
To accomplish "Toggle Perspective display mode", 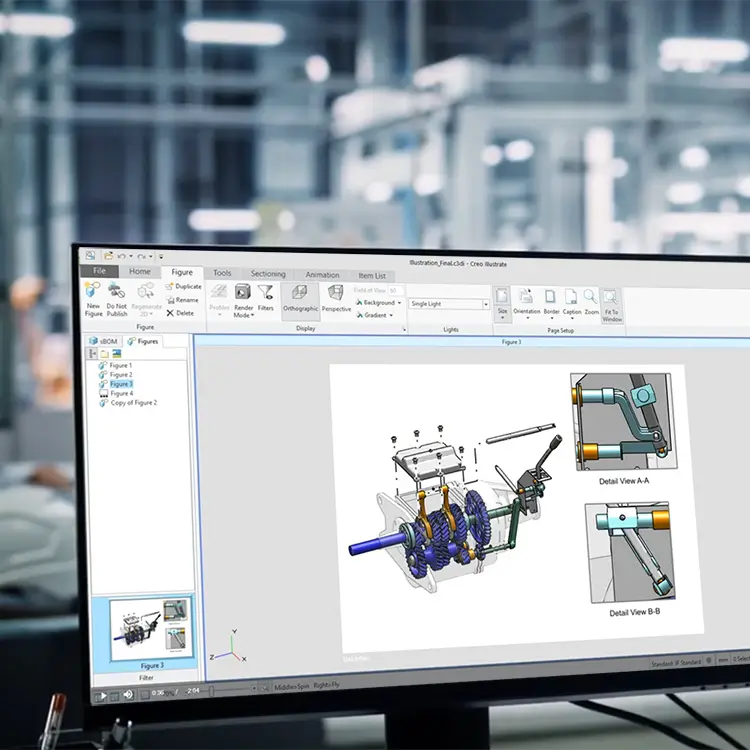I will (x=336, y=296).
